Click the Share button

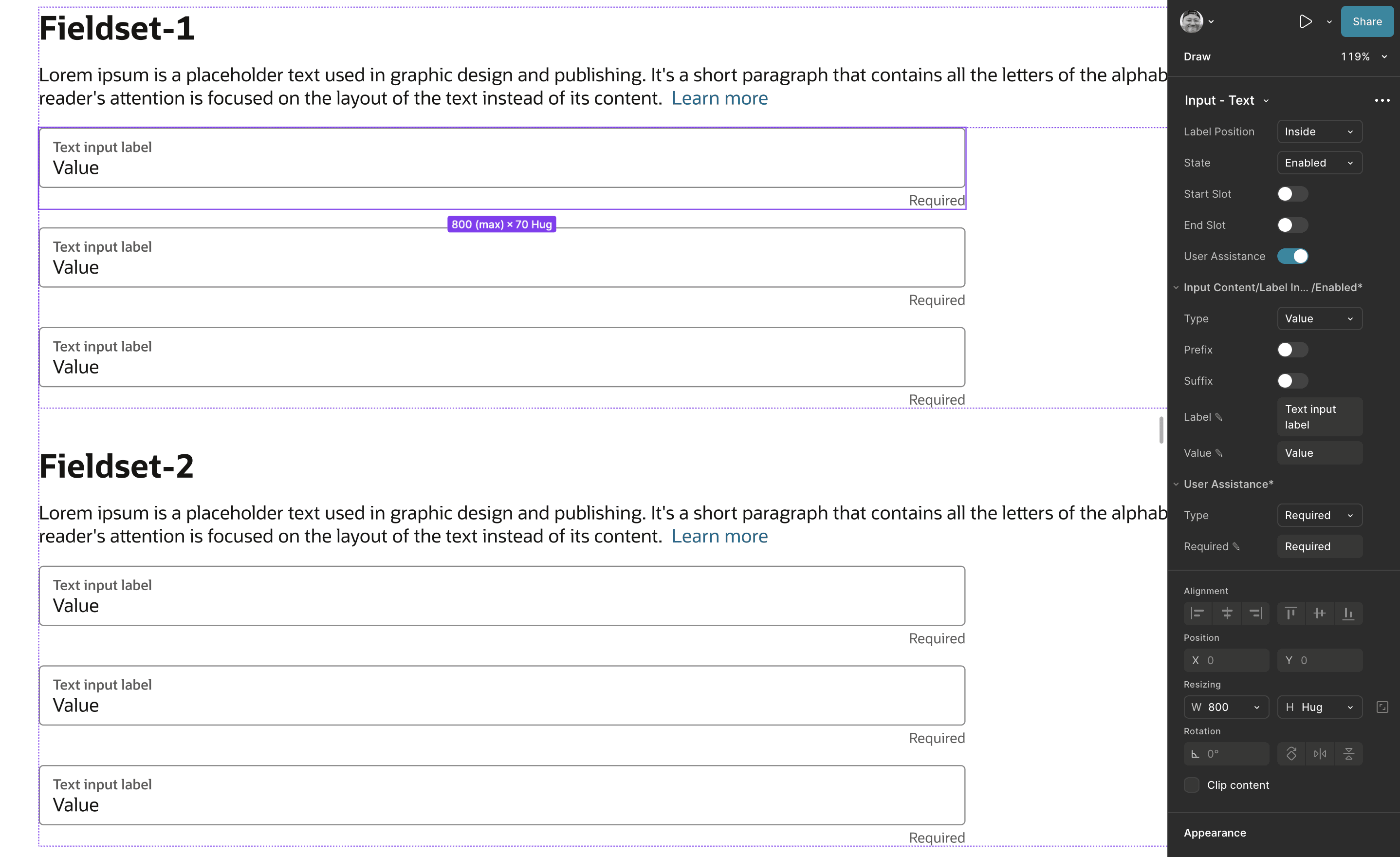click(x=1366, y=21)
